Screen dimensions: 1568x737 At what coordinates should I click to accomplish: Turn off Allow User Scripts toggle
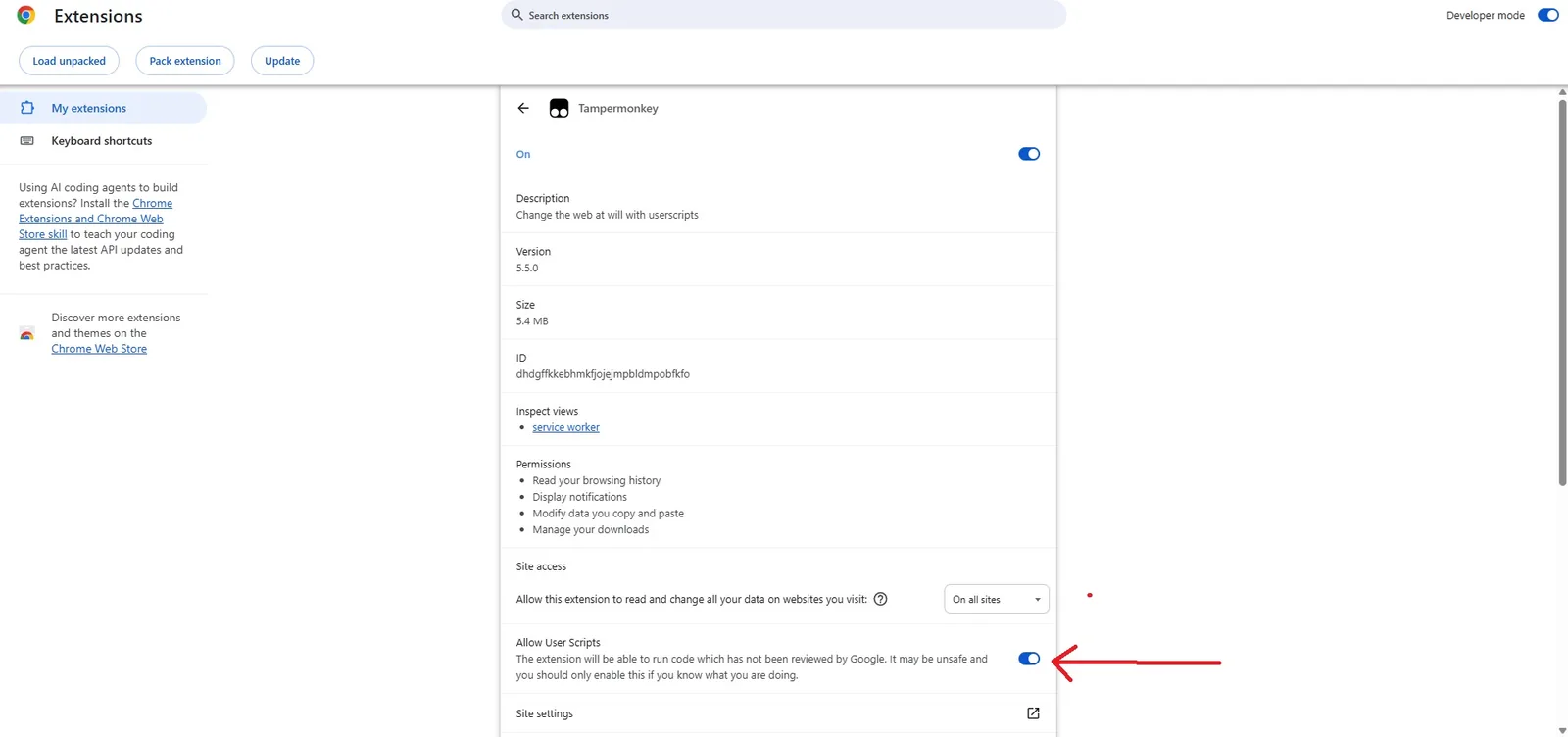point(1029,659)
